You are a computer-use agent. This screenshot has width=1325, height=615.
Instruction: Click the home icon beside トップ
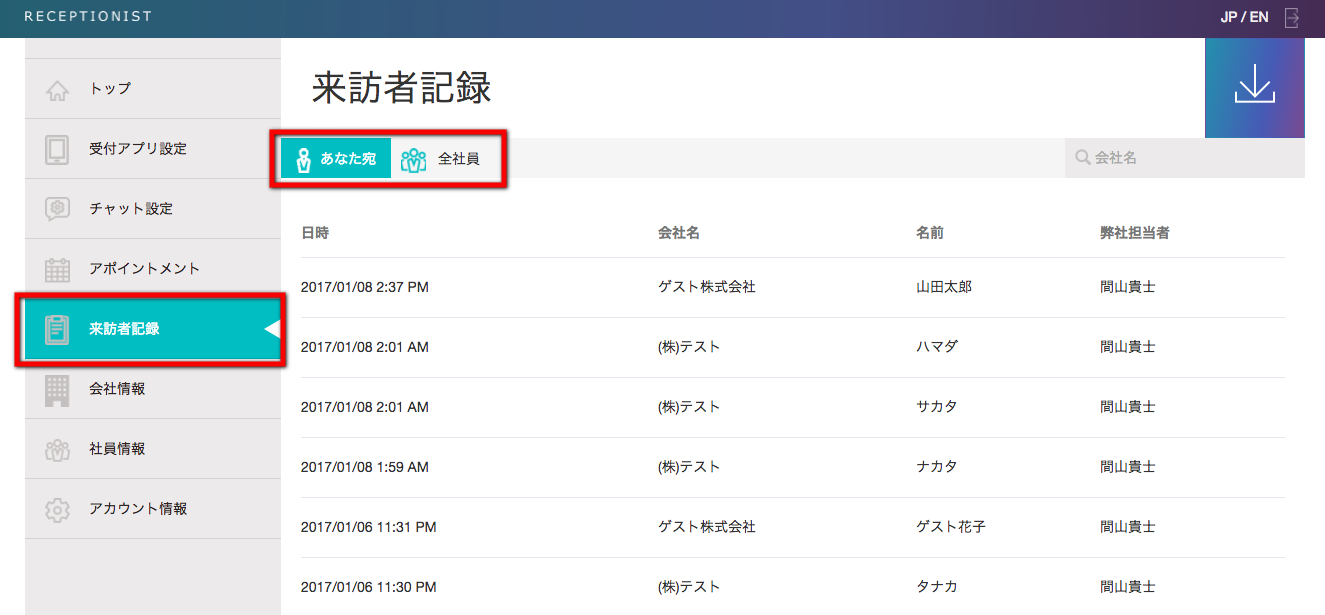[x=57, y=90]
